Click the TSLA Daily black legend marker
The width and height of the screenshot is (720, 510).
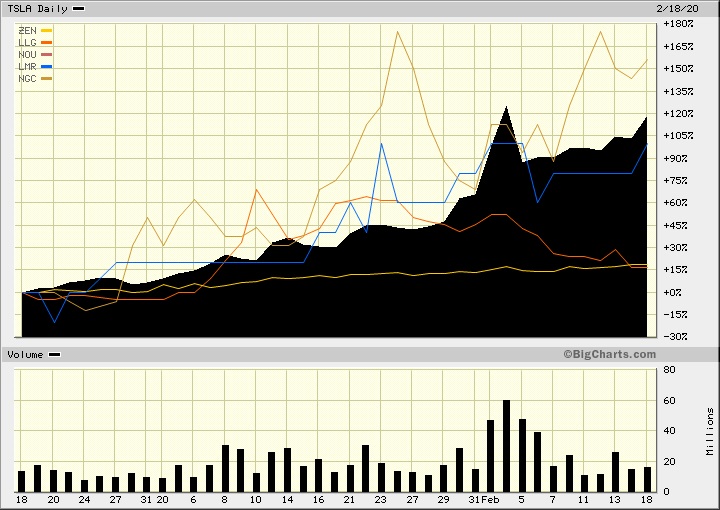79,8
